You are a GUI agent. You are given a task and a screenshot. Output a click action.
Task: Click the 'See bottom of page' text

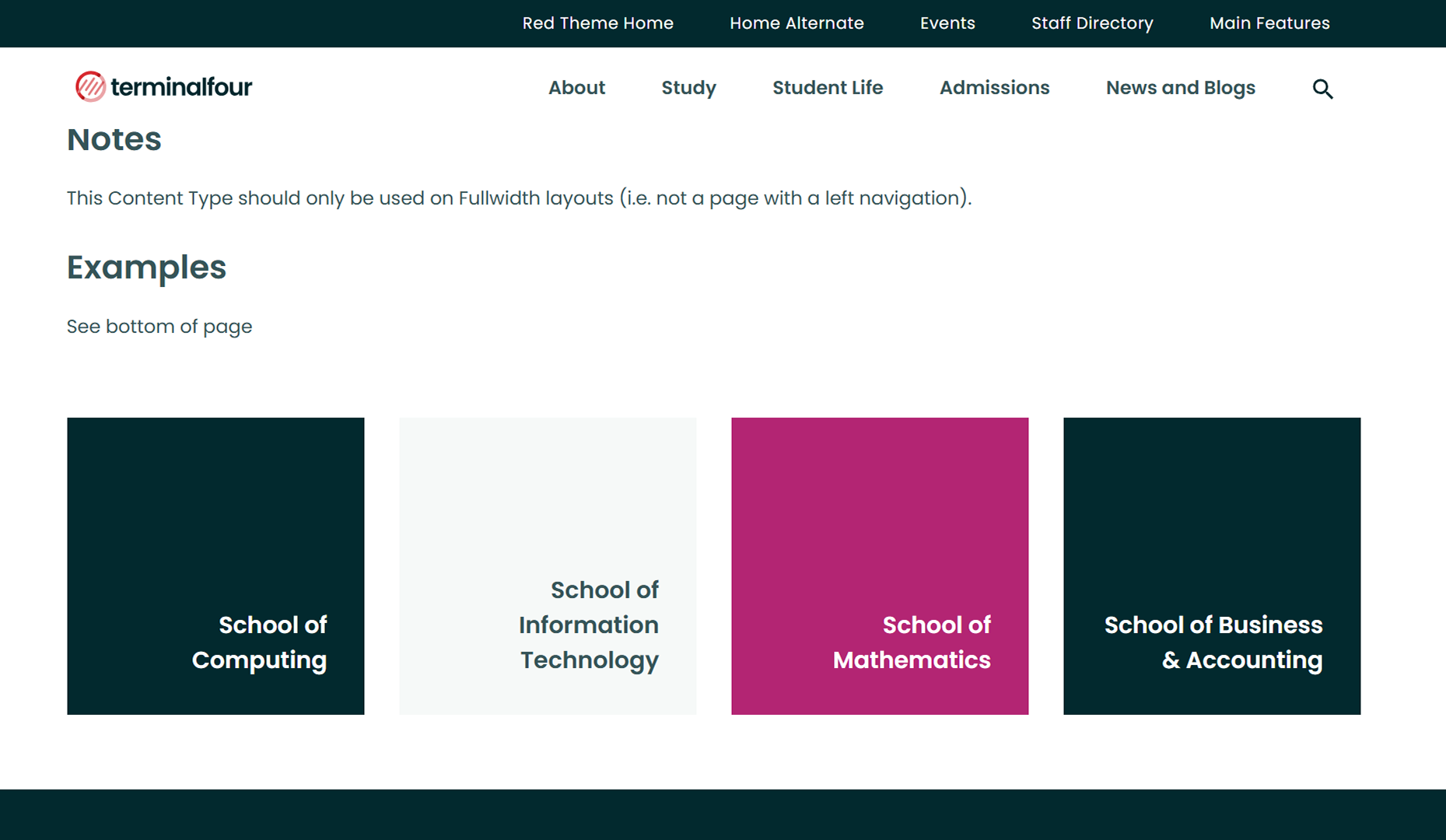click(159, 327)
